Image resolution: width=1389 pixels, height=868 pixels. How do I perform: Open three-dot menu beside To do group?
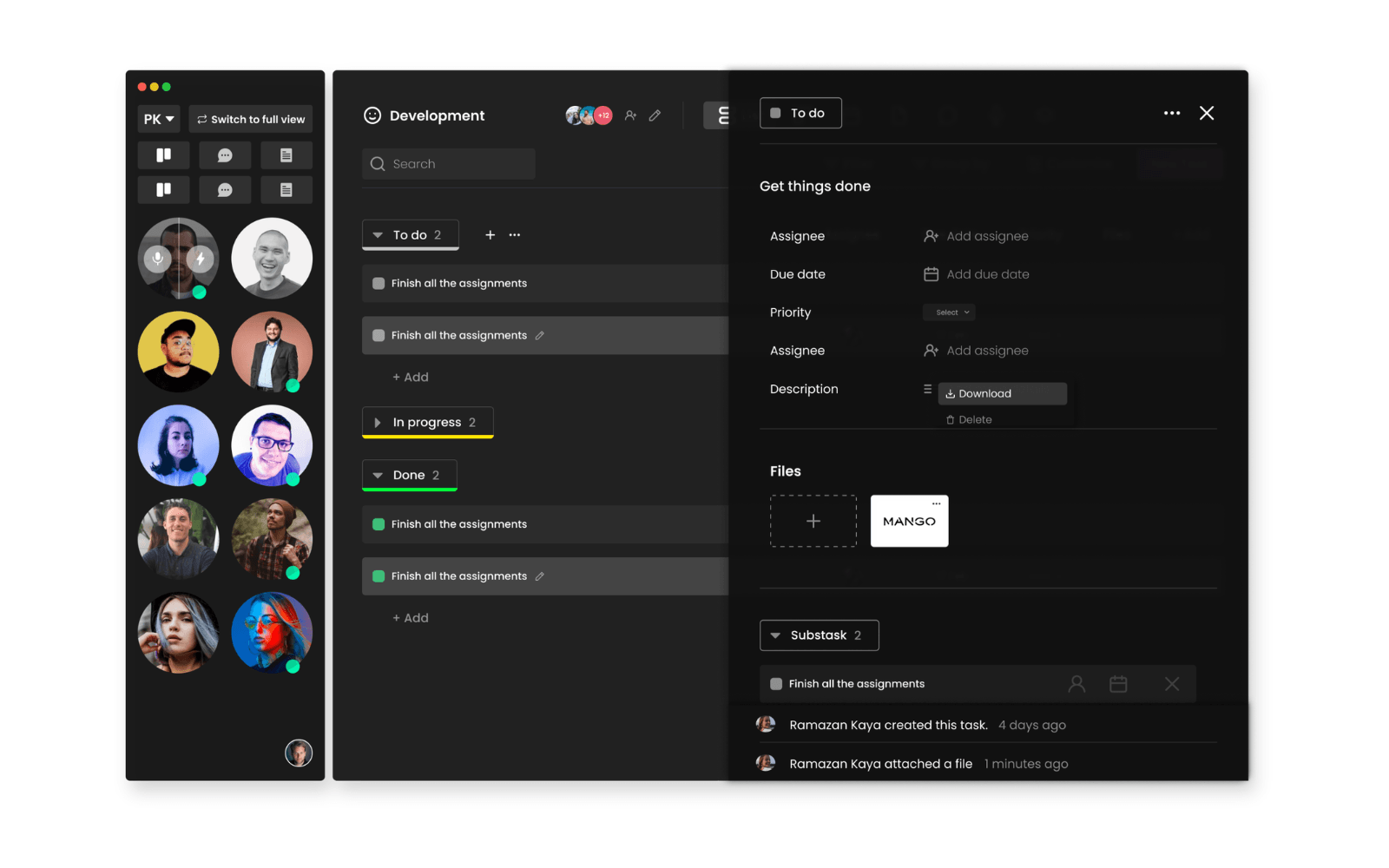click(x=515, y=235)
